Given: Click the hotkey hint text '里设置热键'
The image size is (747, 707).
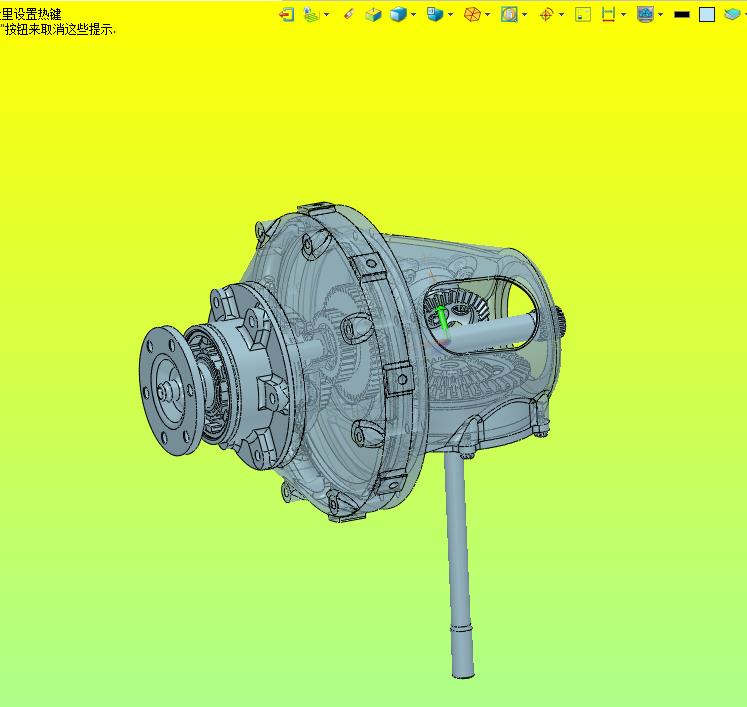Looking at the screenshot, I should (x=31, y=14).
